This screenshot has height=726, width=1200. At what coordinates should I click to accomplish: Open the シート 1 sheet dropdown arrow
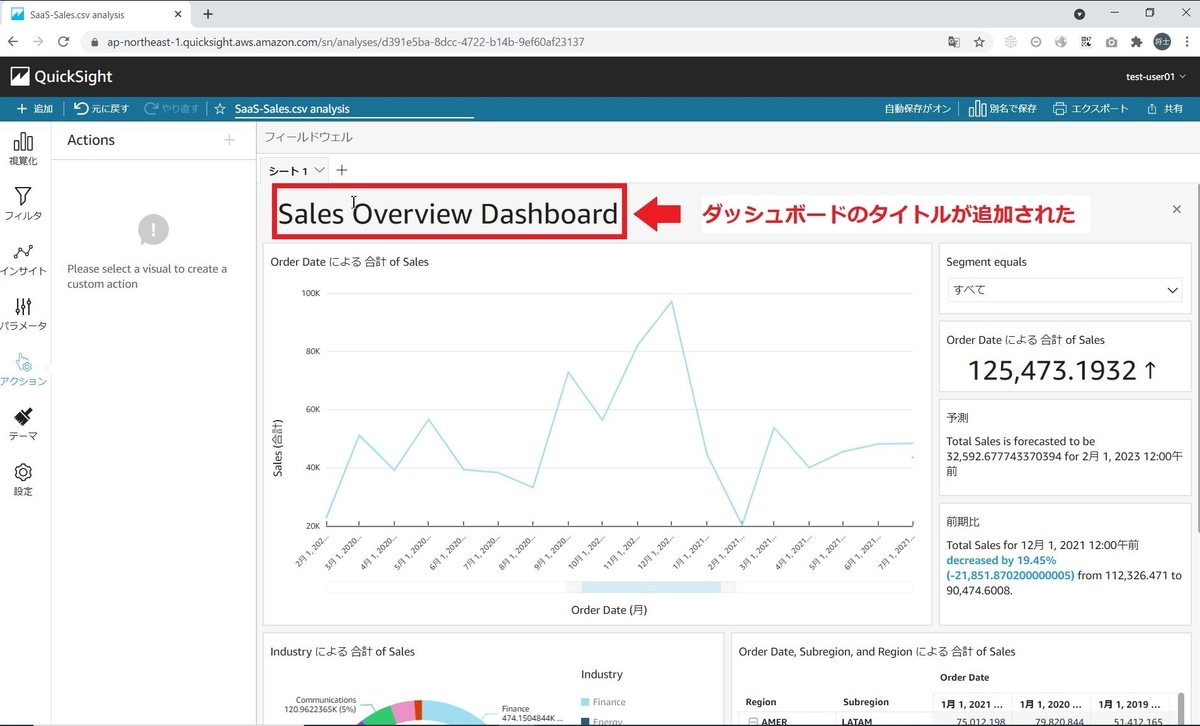[318, 170]
